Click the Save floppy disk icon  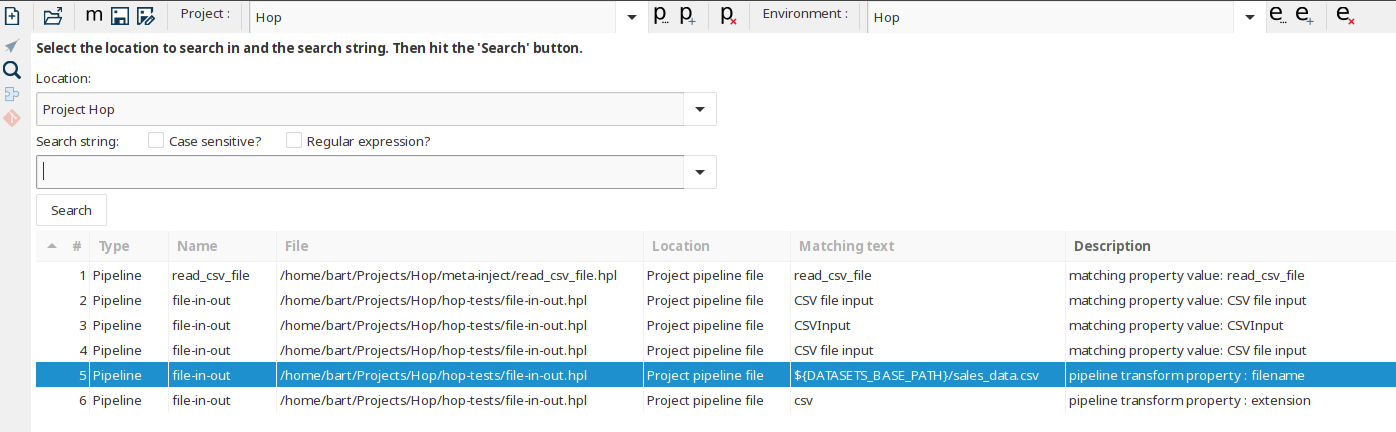[120, 16]
